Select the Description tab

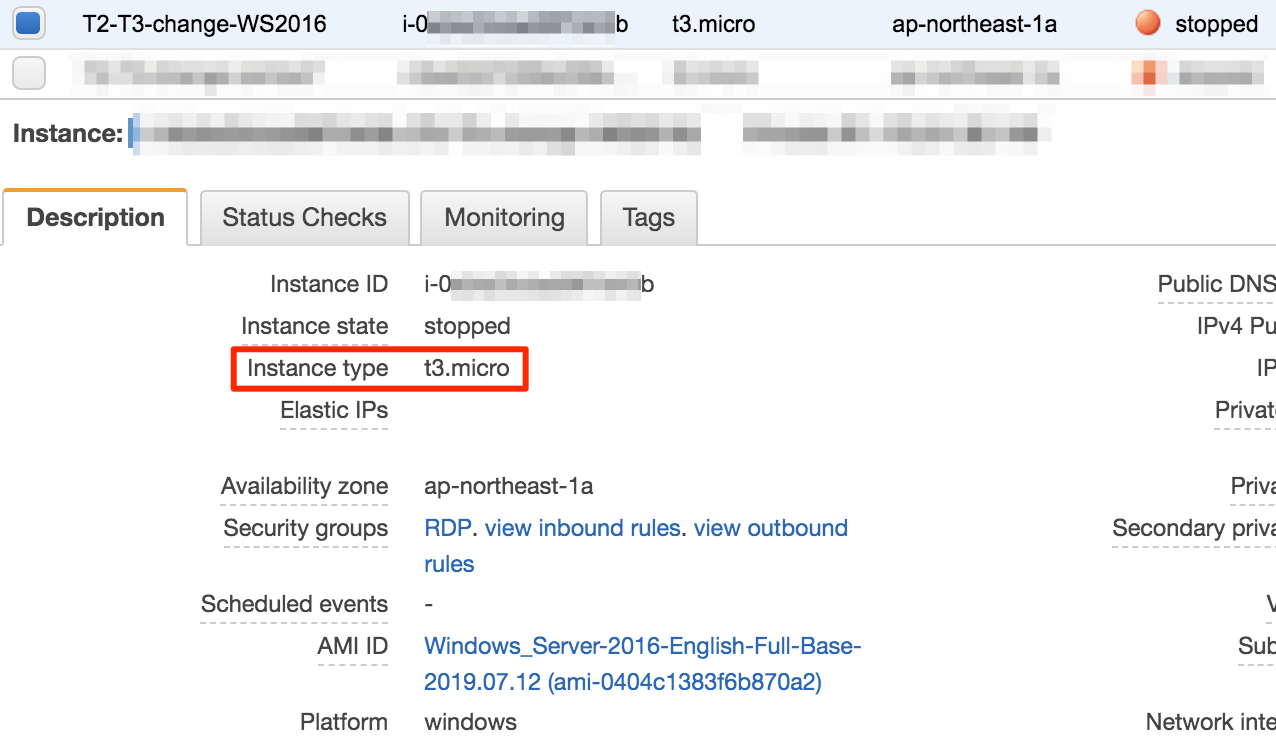coord(95,218)
